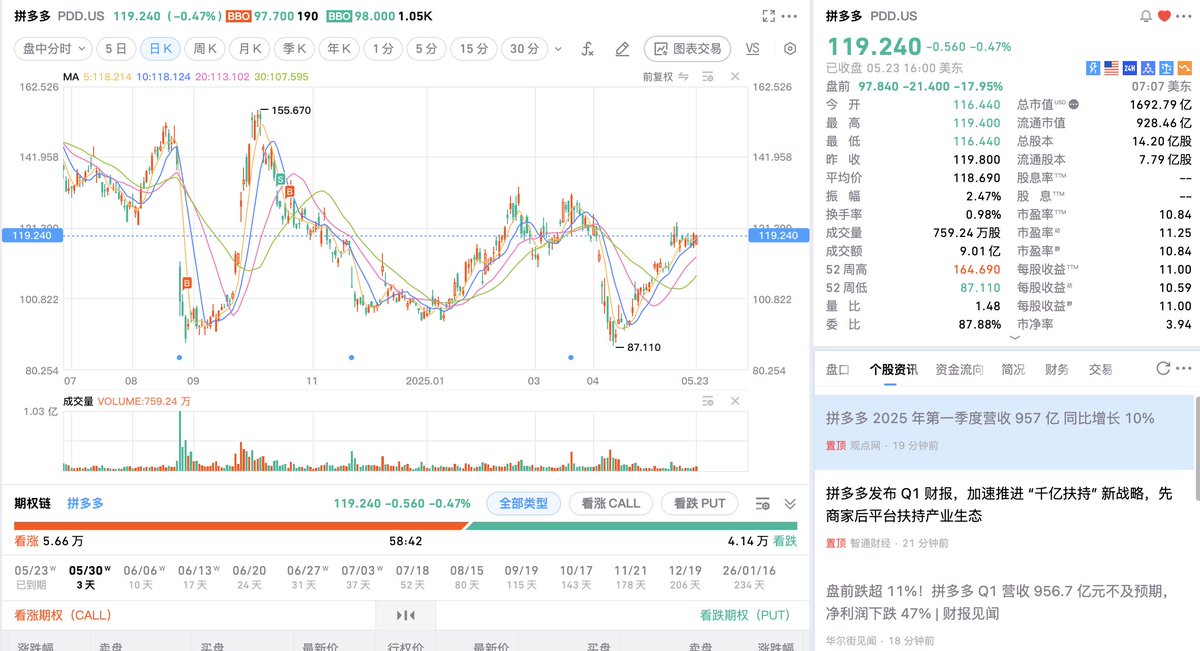
Task: Open news: 2025年第一季度营收 957 亿
Action: [1005, 431]
